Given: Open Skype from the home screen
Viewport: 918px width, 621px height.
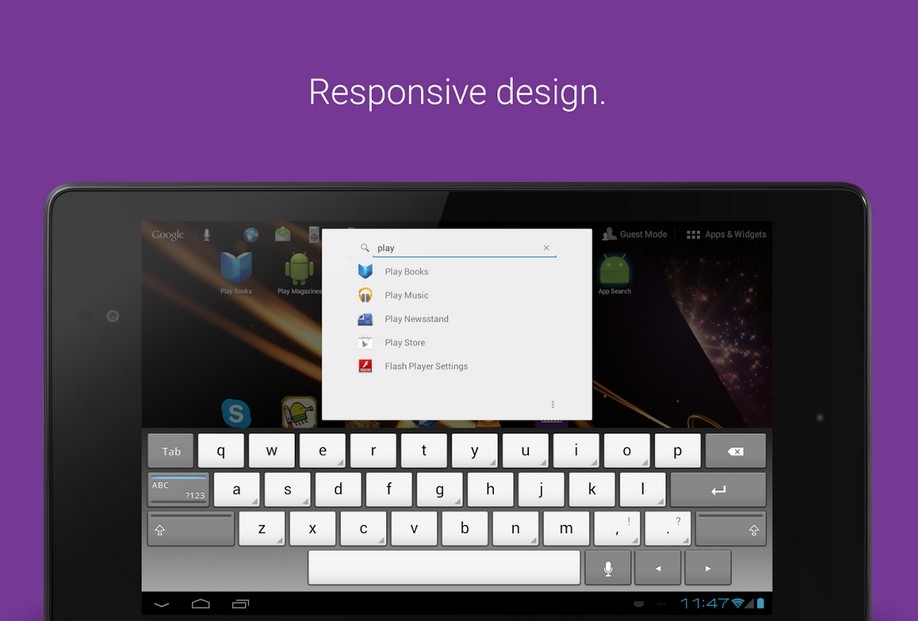Looking at the screenshot, I should coord(235,412).
